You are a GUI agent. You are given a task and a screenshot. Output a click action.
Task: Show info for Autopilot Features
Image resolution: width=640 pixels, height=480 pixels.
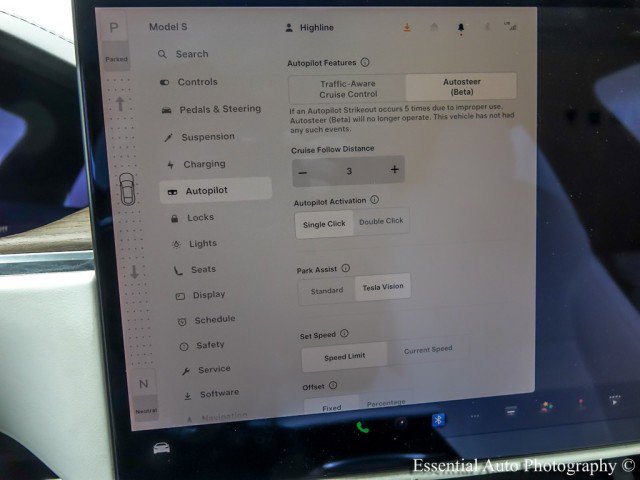coord(365,62)
